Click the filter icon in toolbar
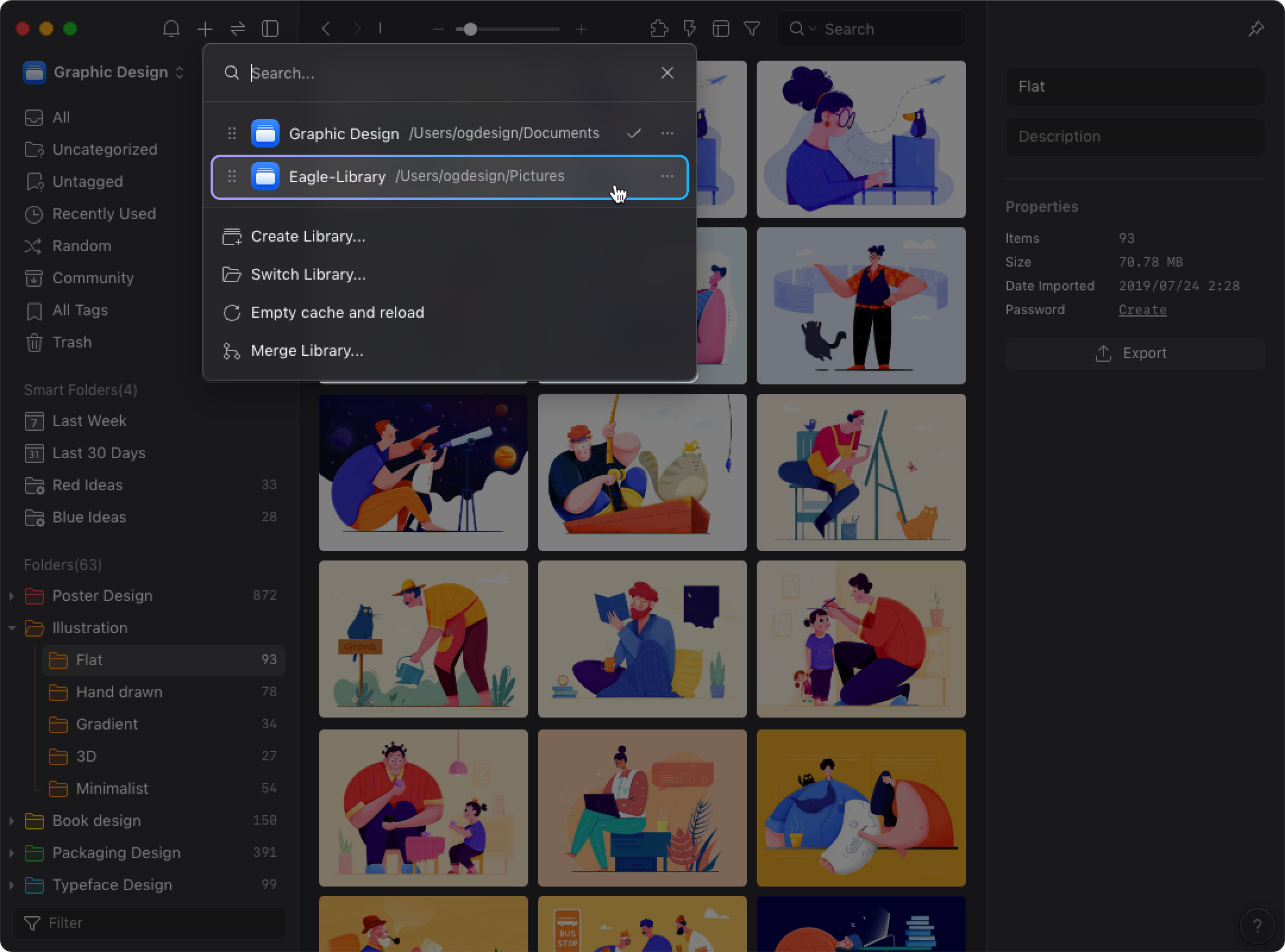Viewport: 1285px width, 952px height. click(752, 29)
